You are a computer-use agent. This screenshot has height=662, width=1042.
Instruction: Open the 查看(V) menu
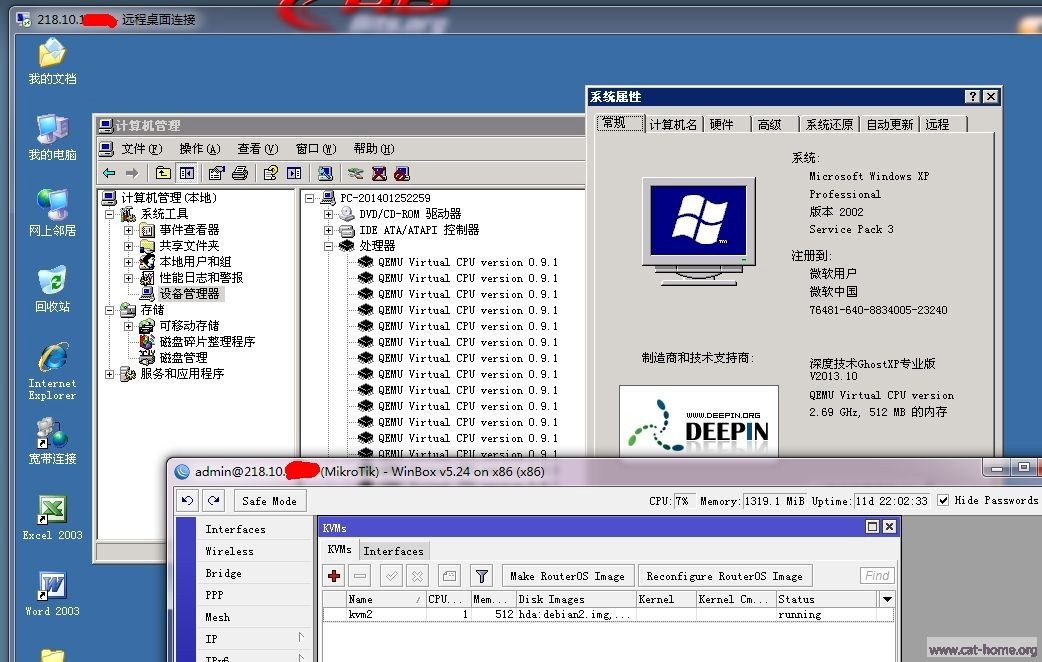point(256,149)
